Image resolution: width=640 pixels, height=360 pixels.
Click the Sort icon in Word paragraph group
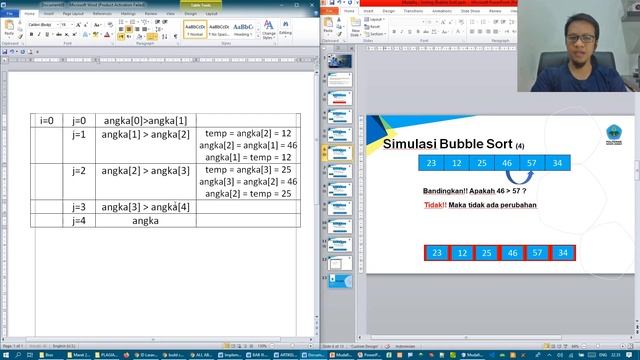[x=164, y=36]
